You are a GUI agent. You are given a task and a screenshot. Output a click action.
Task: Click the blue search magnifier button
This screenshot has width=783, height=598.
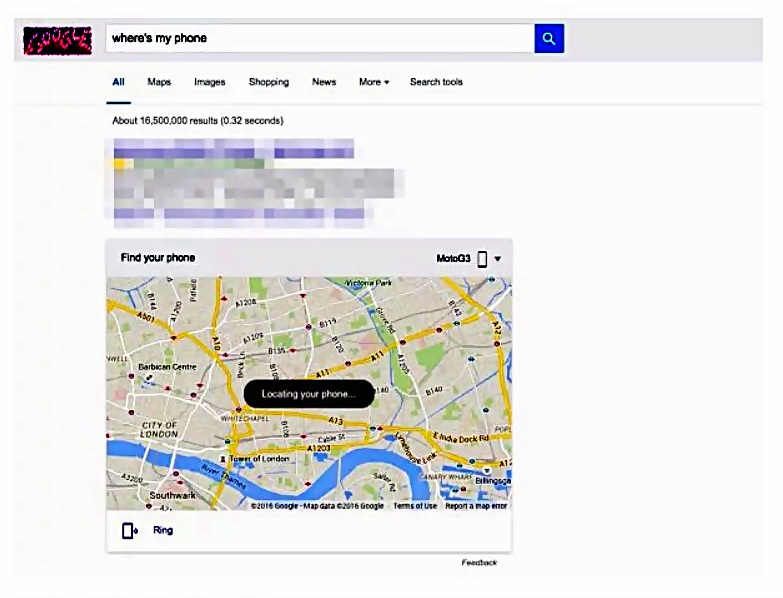pyautogui.click(x=549, y=38)
